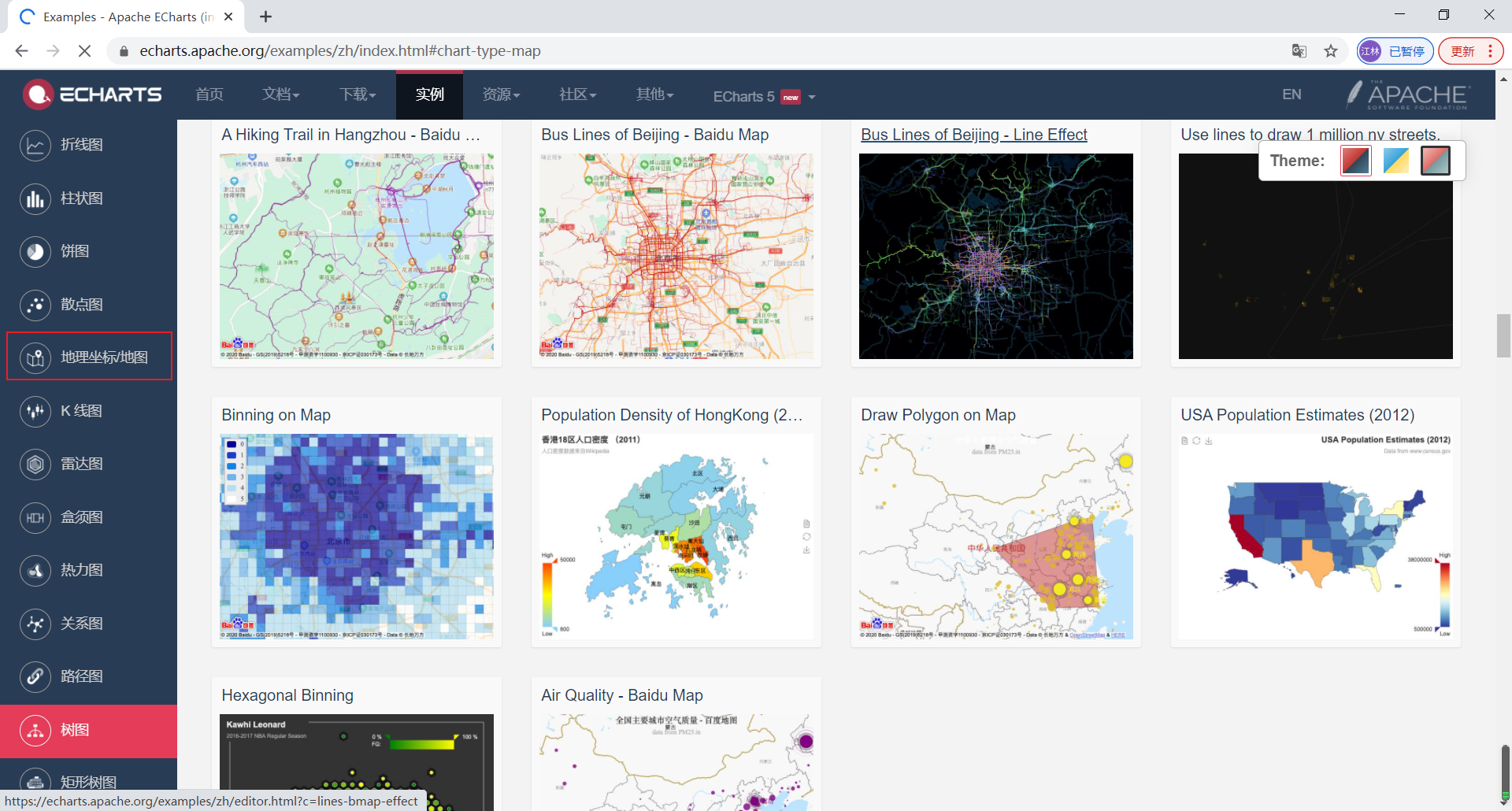Open the Binning on Map thumbnail
Viewport: 1512px width, 811px height.
coord(357,536)
